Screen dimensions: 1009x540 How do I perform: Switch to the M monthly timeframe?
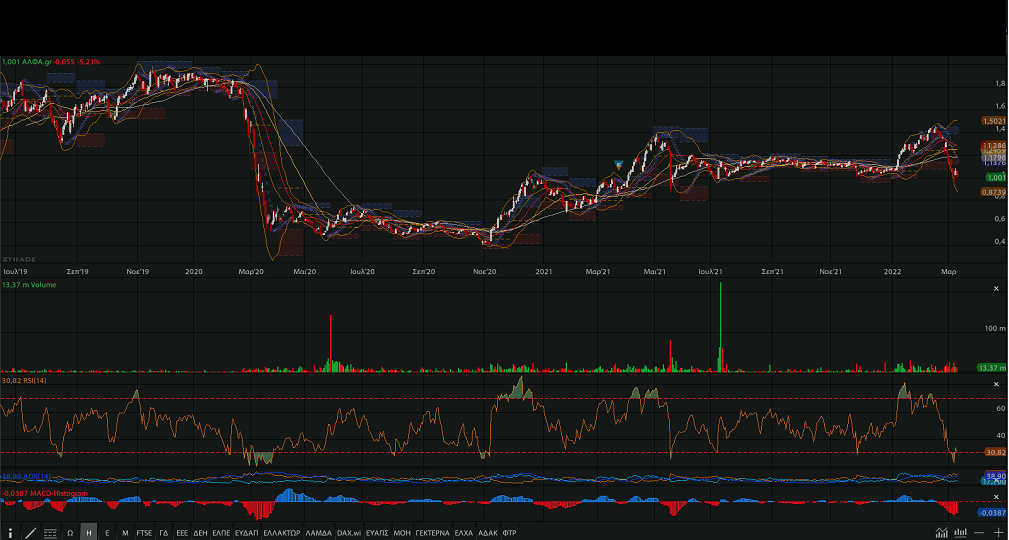click(125, 533)
